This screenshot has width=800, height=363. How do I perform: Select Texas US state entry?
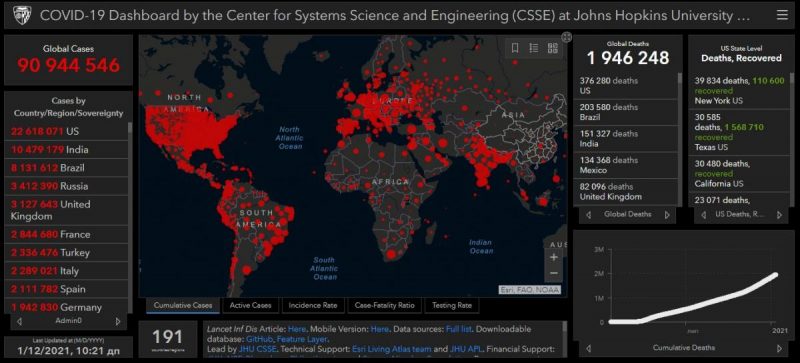(x=739, y=132)
